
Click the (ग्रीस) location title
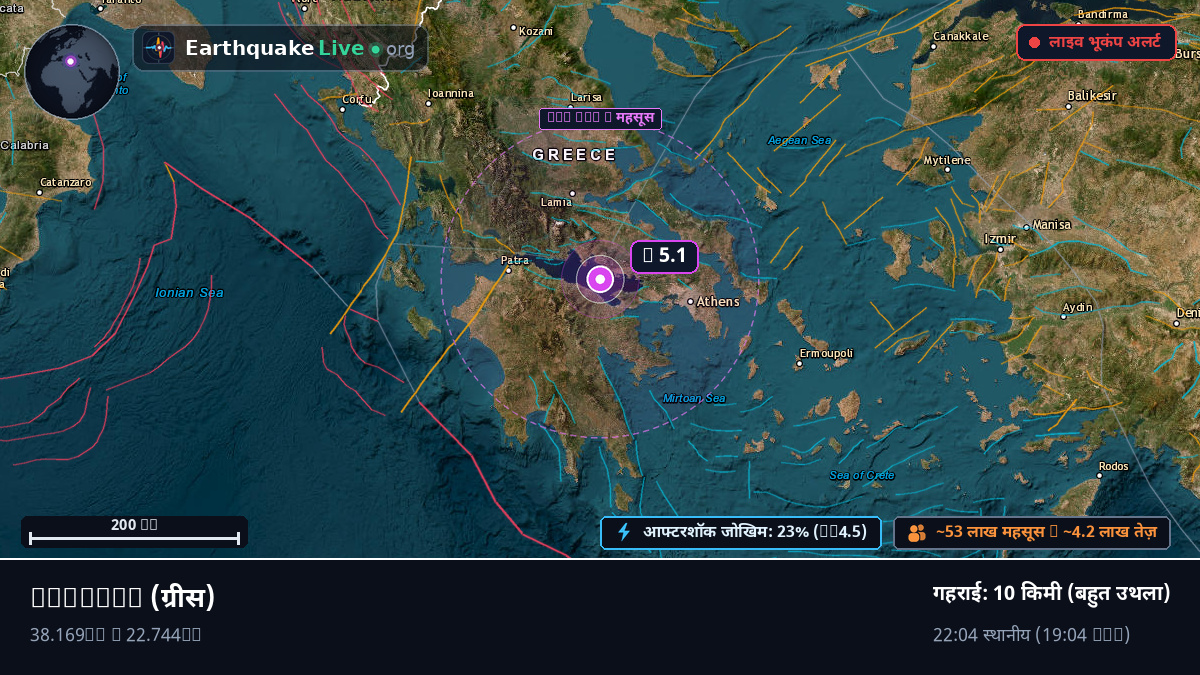(123, 597)
